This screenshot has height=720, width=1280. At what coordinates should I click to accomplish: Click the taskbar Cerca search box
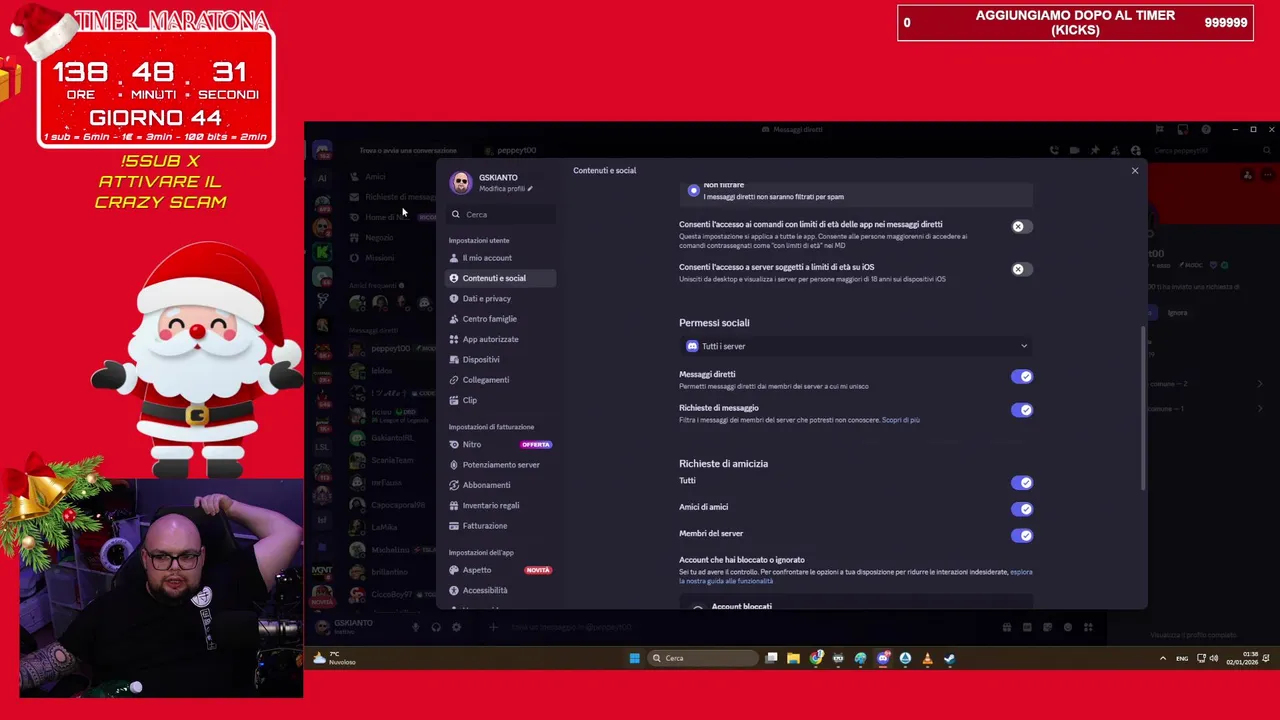pos(703,658)
